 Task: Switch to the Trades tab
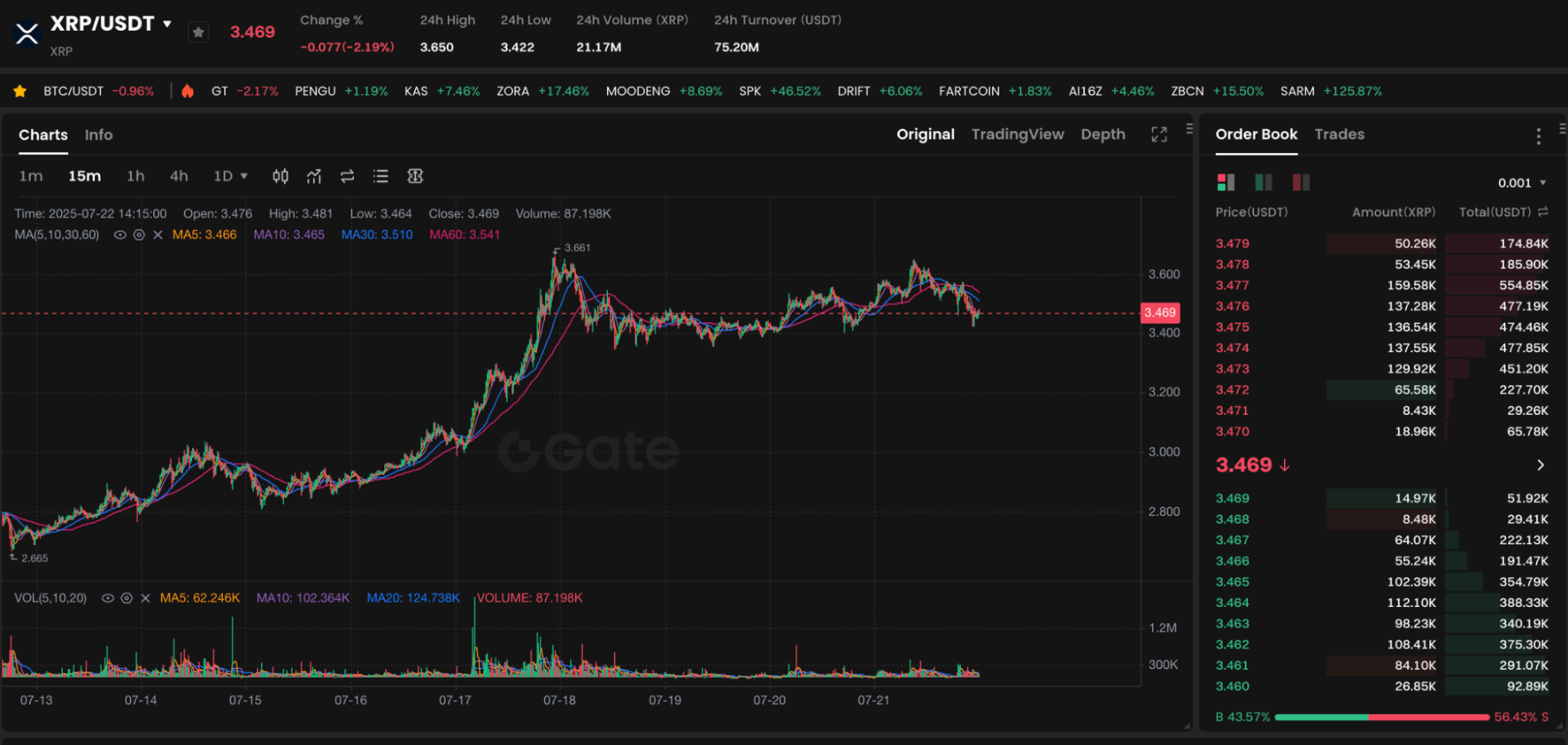coord(1339,134)
